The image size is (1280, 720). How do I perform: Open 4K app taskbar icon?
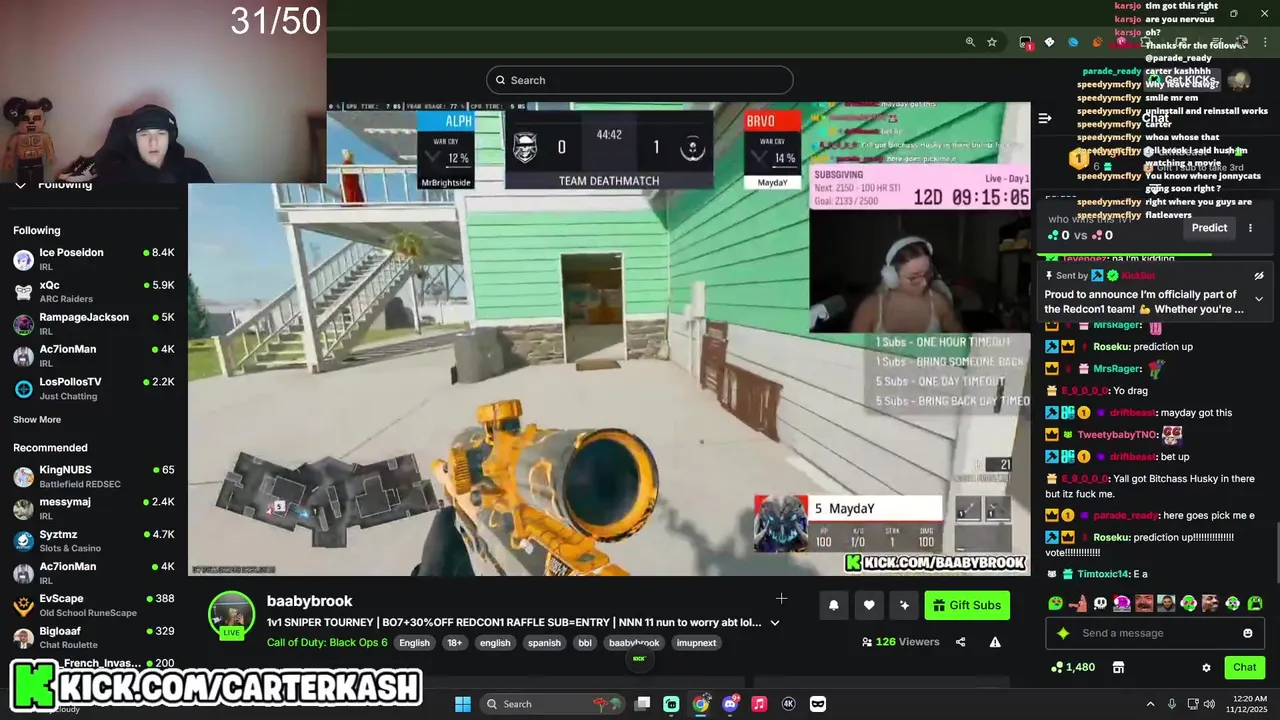pyautogui.click(x=788, y=704)
